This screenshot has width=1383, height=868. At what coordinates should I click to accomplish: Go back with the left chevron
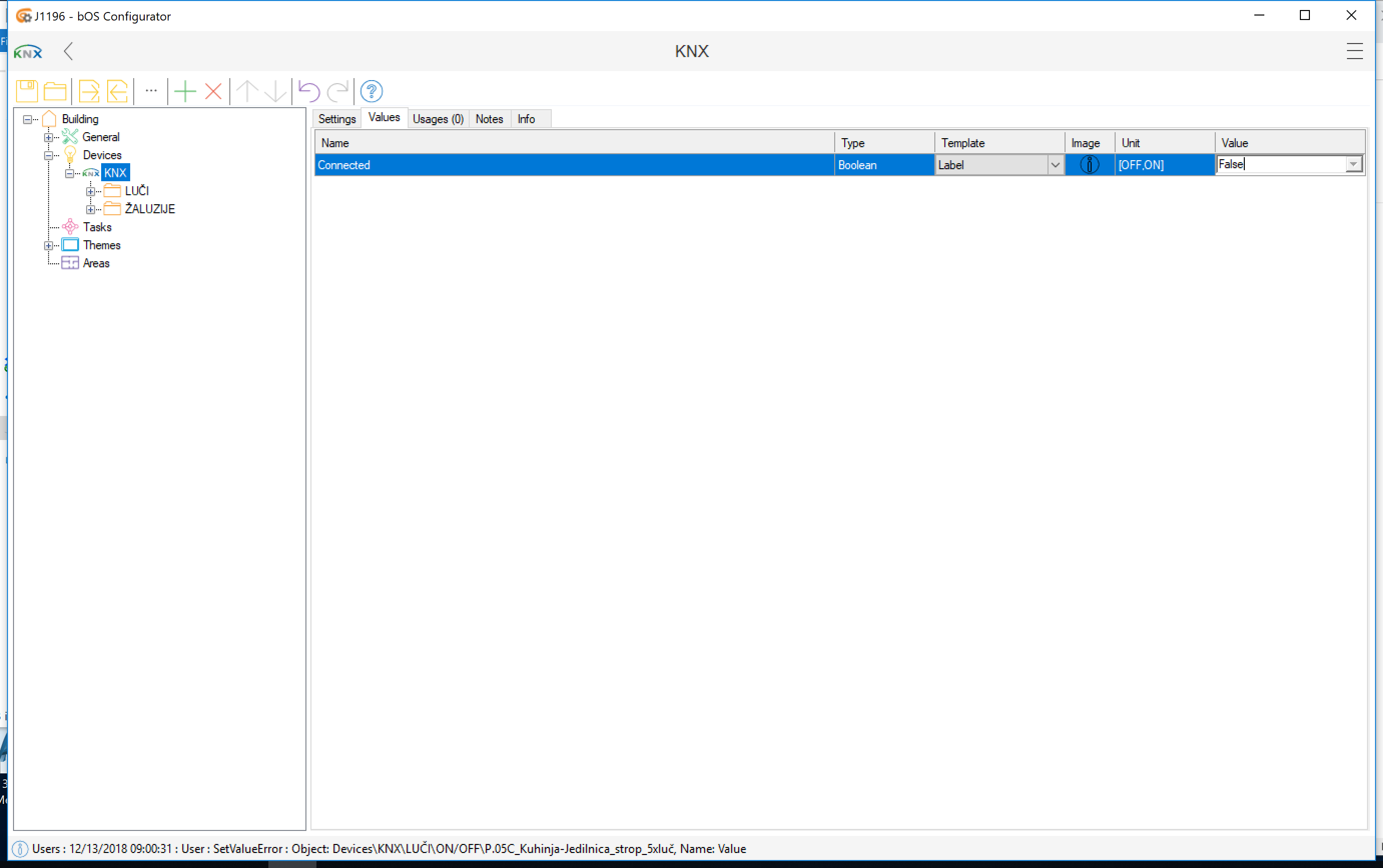point(69,52)
